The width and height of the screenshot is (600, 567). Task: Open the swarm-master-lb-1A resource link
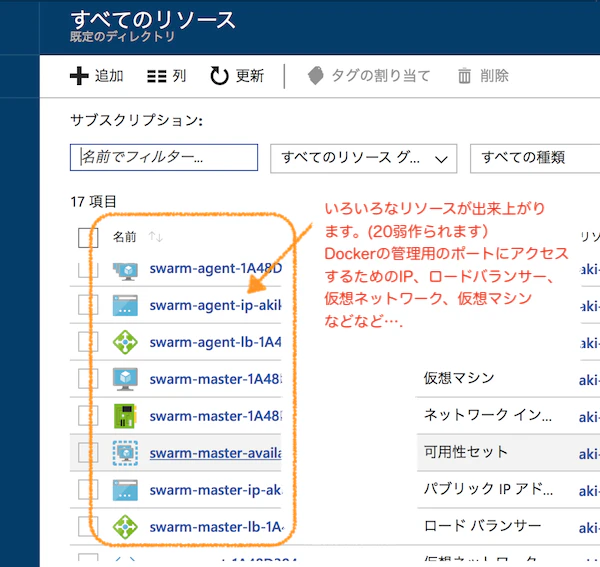point(217,527)
